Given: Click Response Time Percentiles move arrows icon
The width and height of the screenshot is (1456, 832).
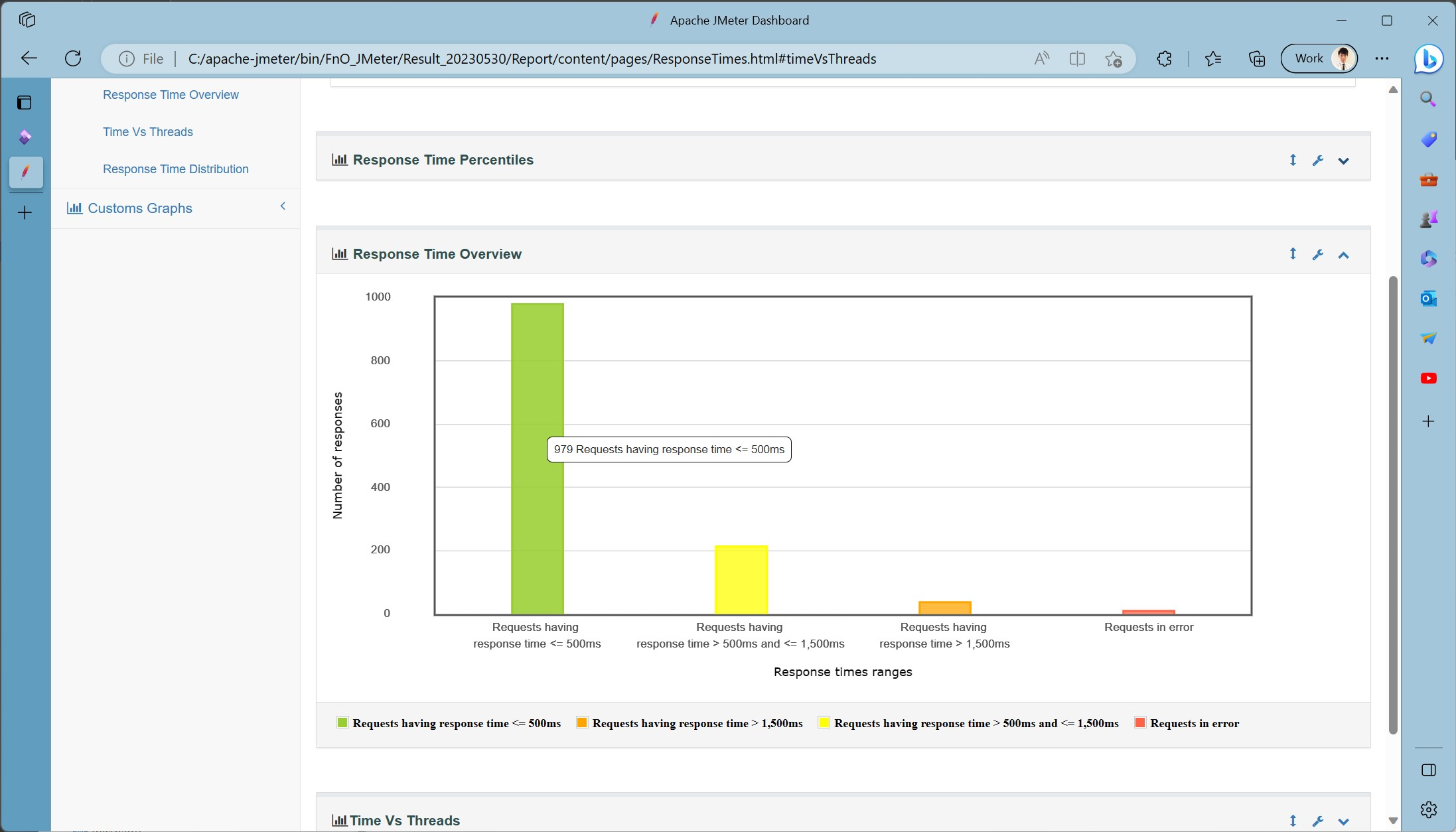Looking at the screenshot, I should 1293,160.
